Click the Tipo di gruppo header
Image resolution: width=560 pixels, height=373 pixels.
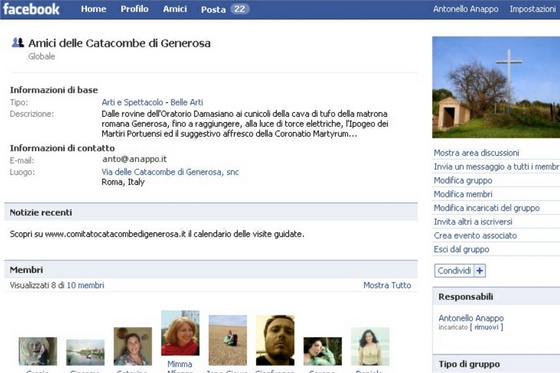pyautogui.click(x=496, y=364)
